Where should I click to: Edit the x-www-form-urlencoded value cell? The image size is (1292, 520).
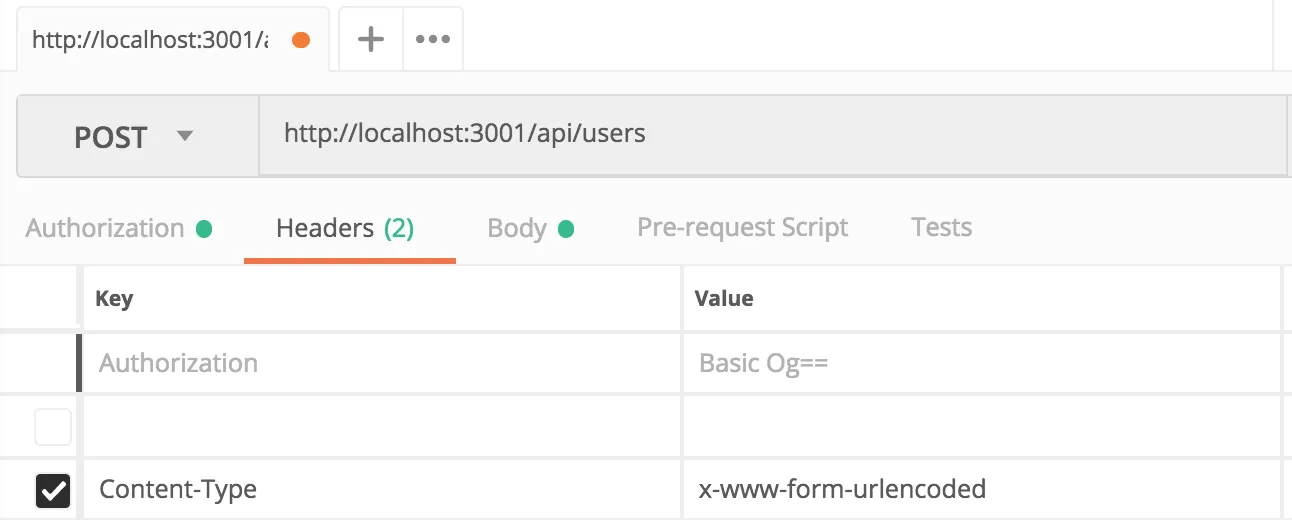pos(980,490)
